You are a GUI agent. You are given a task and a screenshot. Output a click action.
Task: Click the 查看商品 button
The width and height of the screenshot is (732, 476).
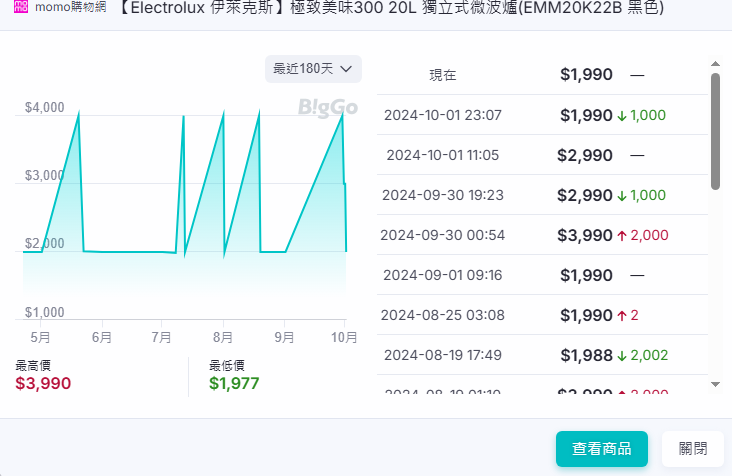(x=602, y=449)
